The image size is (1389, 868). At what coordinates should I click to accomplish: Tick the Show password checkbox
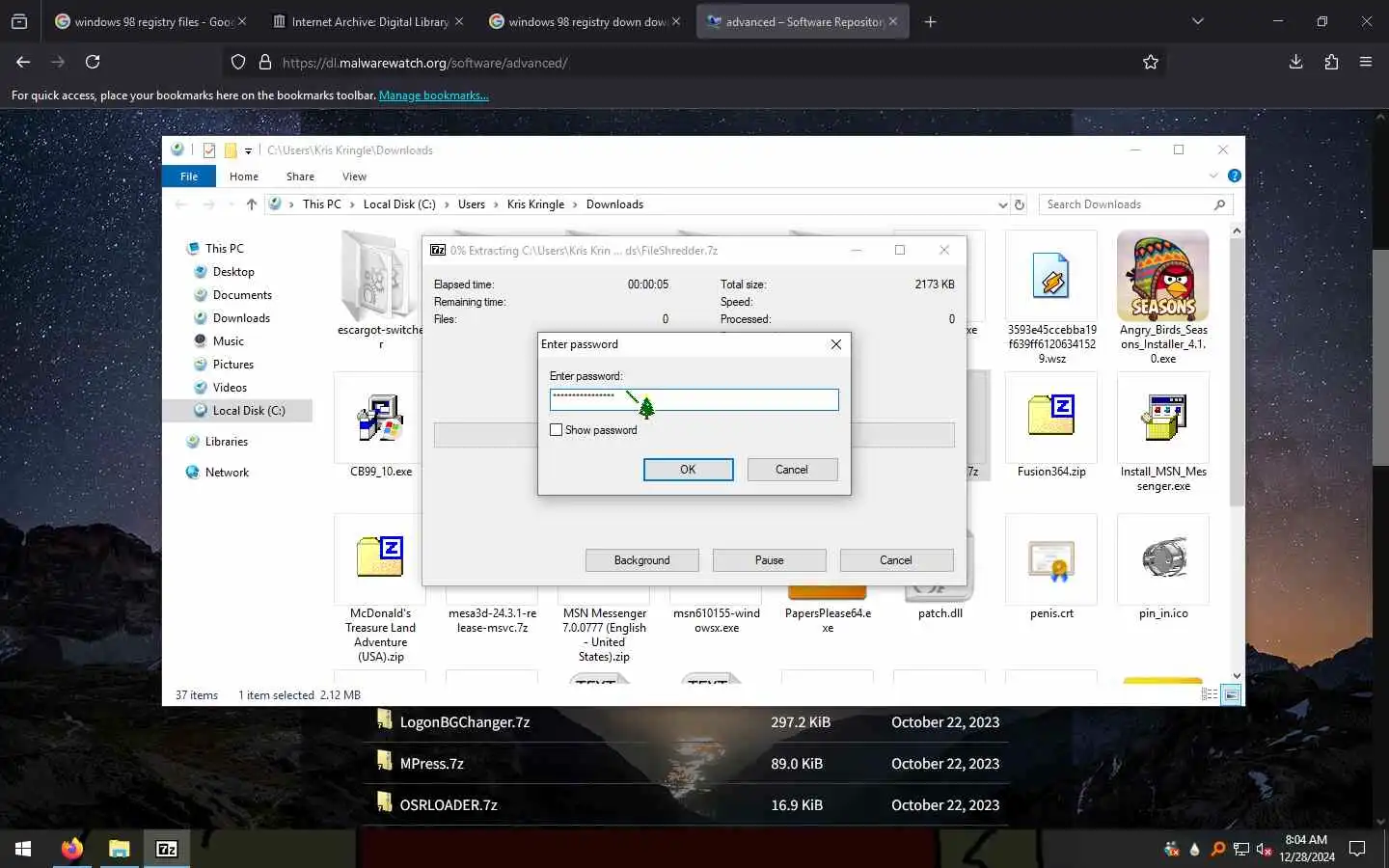tap(556, 430)
